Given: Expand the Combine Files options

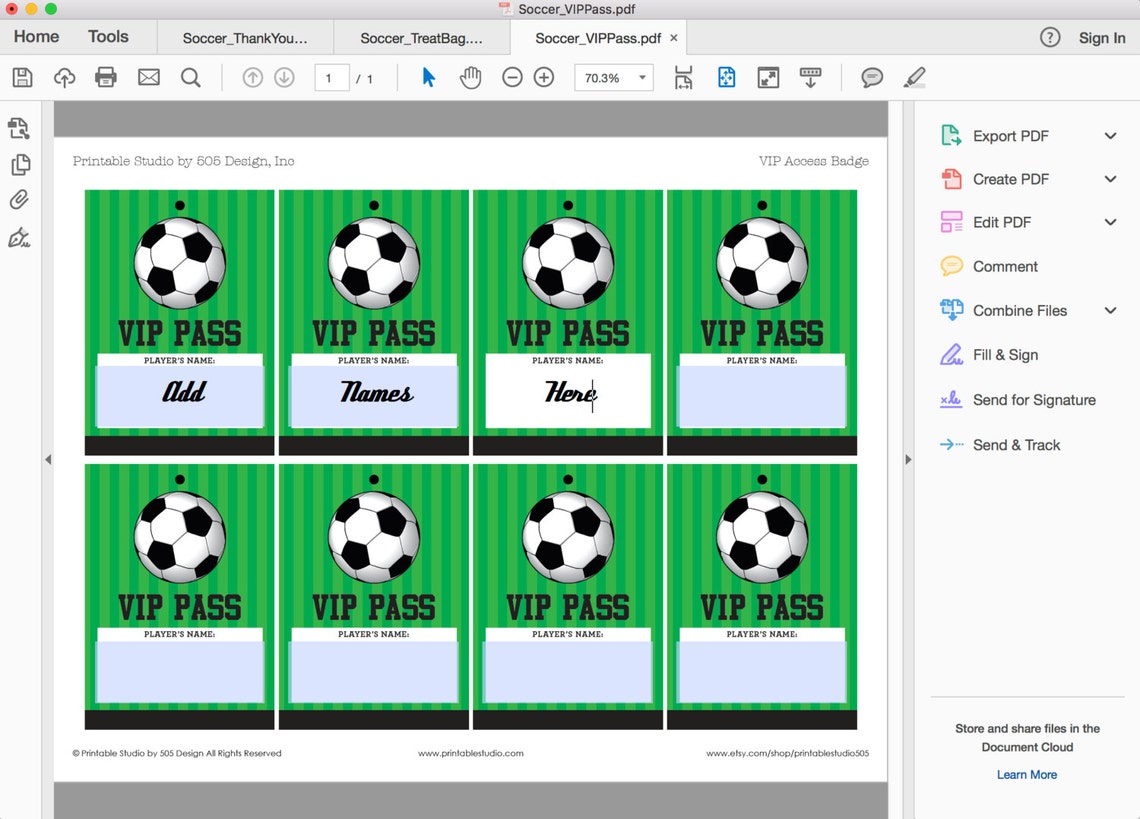Looking at the screenshot, I should 1110,310.
